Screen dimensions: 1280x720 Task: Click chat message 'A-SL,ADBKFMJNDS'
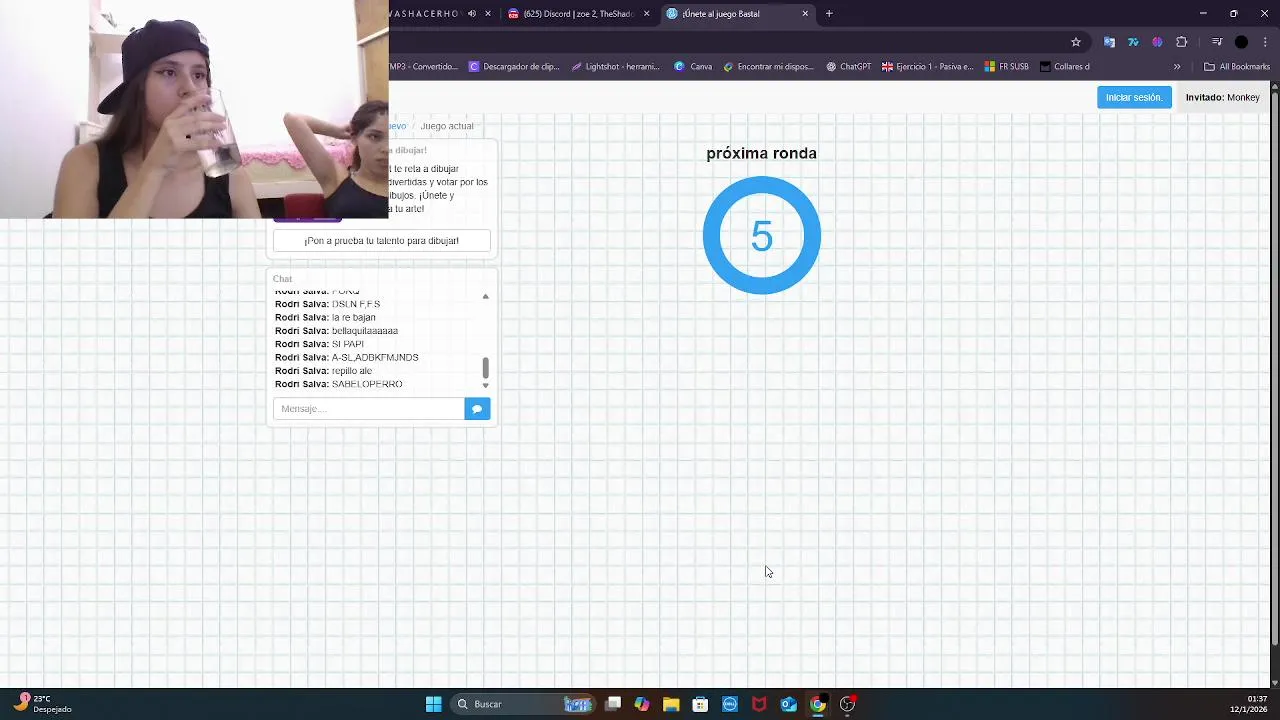(x=375, y=357)
